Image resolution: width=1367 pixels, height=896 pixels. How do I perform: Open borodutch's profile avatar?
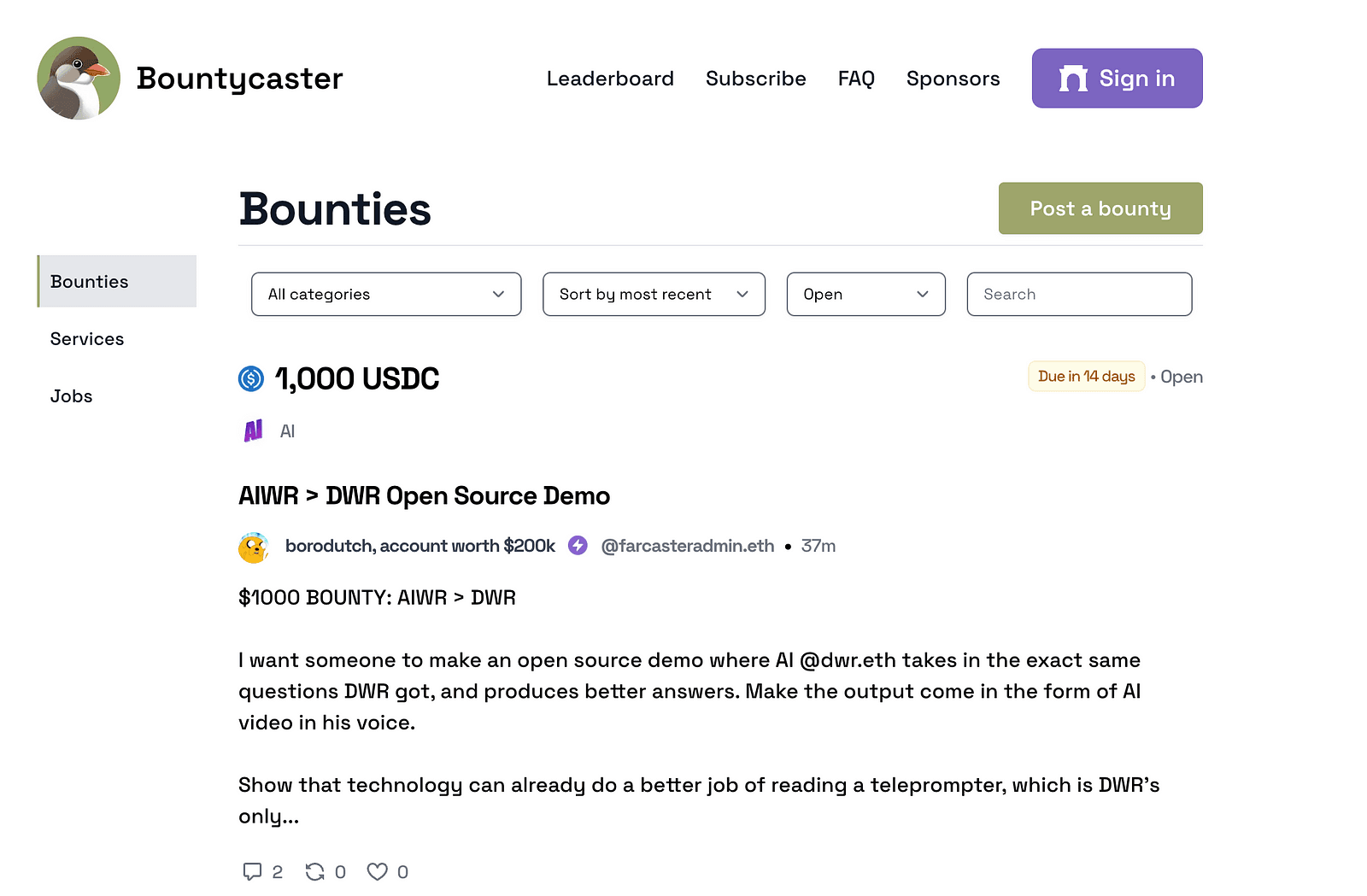(254, 547)
